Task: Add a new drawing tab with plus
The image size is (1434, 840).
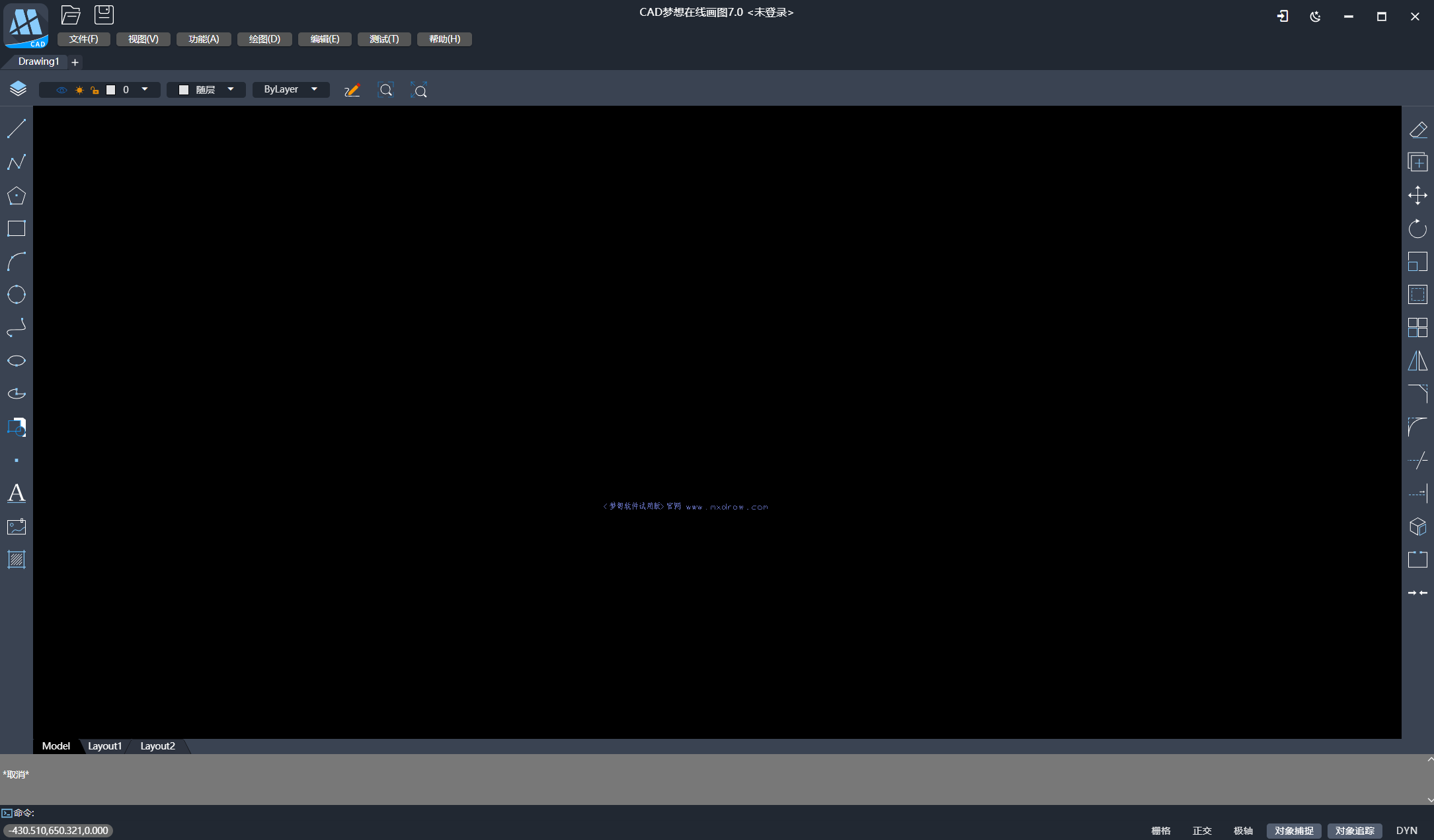Action: pyautogui.click(x=75, y=62)
